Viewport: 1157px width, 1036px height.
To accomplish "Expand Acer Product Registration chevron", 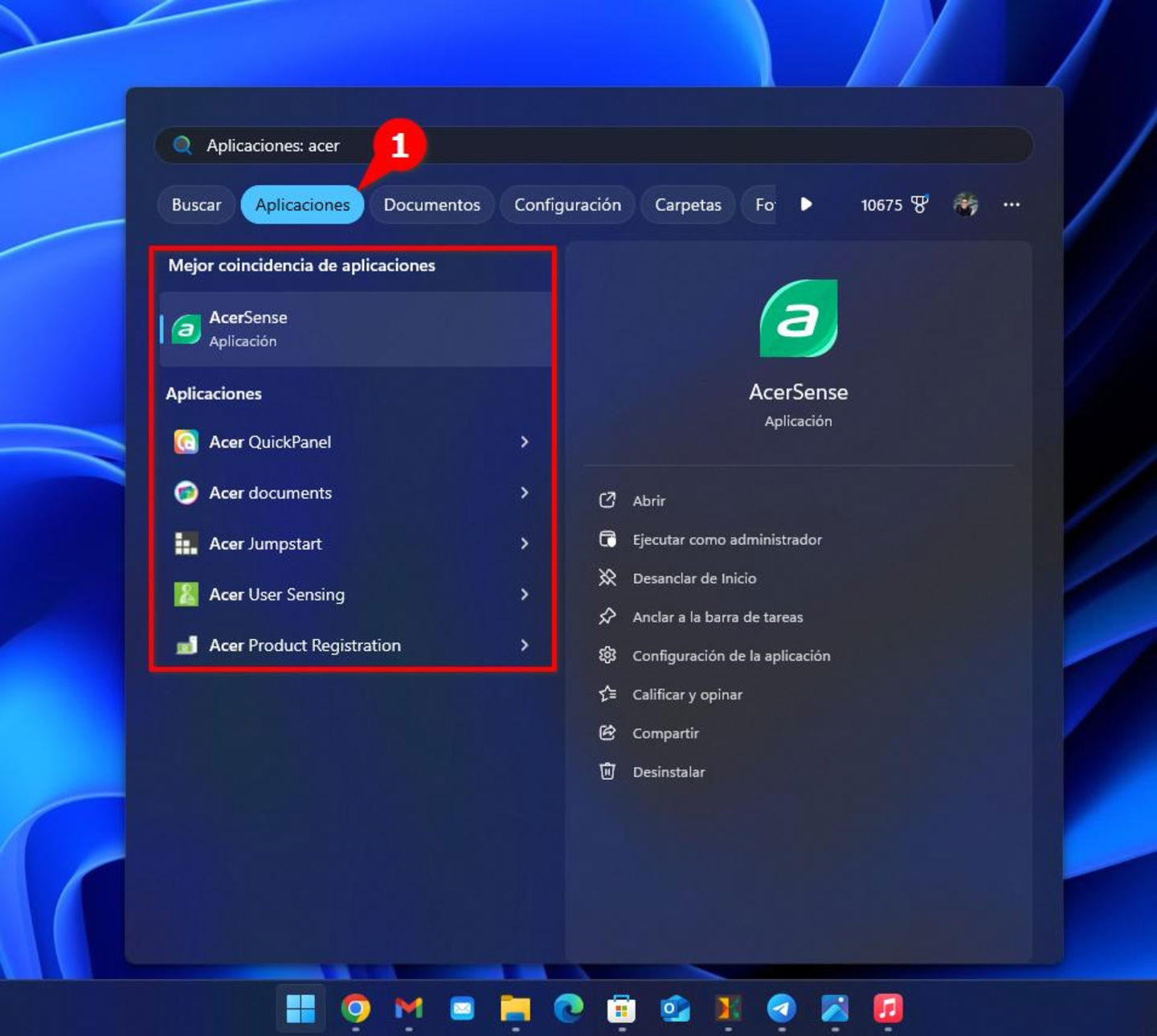I will (x=525, y=645).
